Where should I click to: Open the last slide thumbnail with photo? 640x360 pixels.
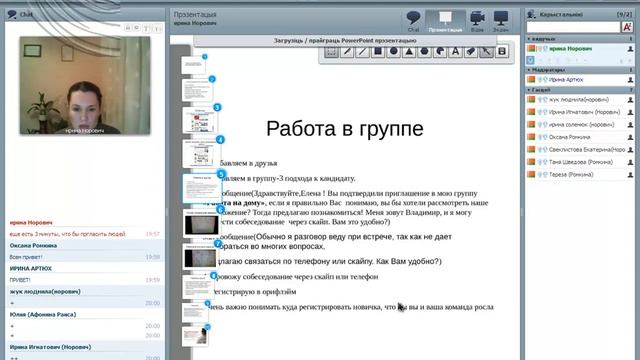pyautogui.click(x=195, y=337)
